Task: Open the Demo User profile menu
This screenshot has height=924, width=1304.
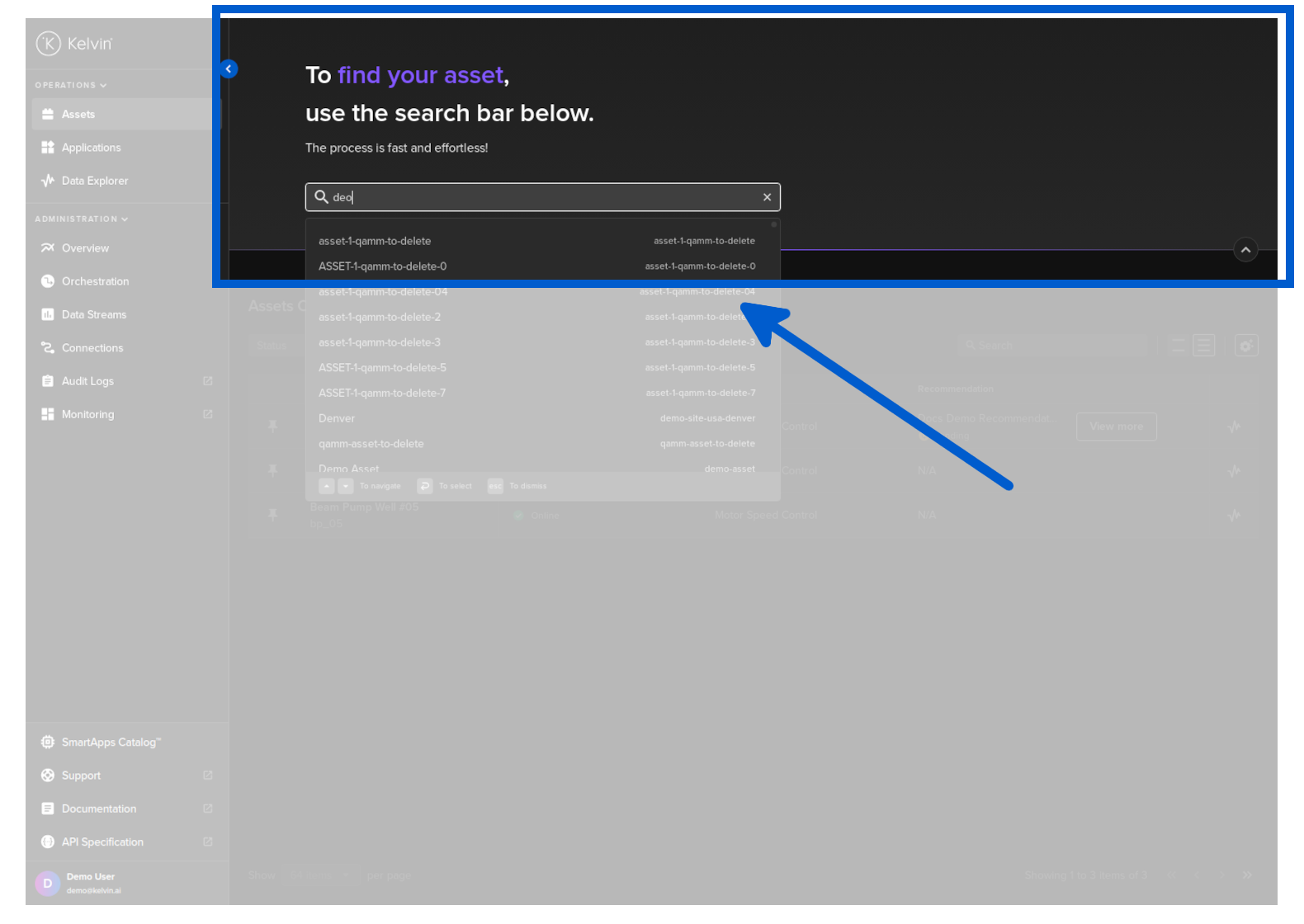Action: coord(91,883)
